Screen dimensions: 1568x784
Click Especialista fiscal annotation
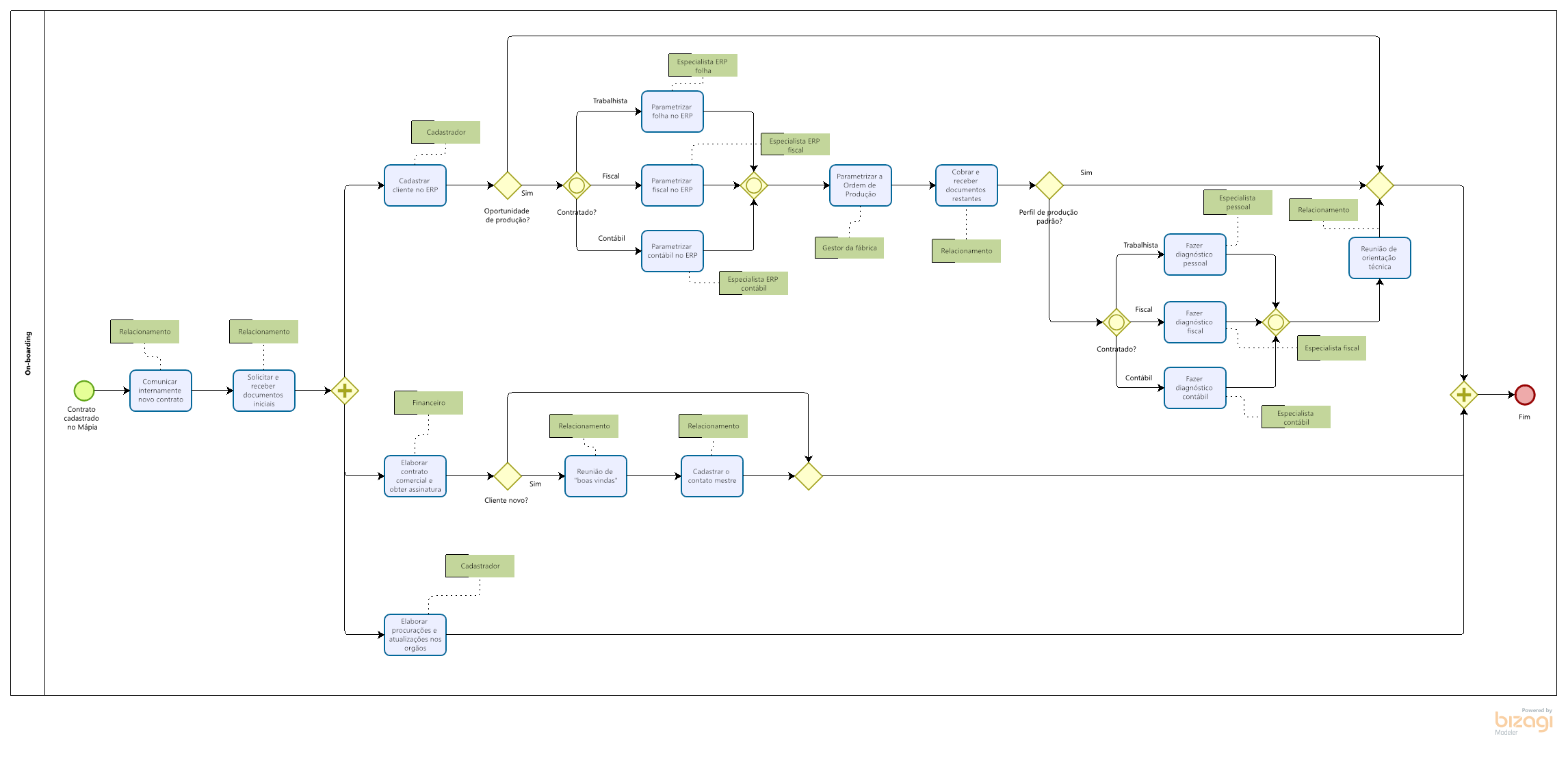[1332, 348]
